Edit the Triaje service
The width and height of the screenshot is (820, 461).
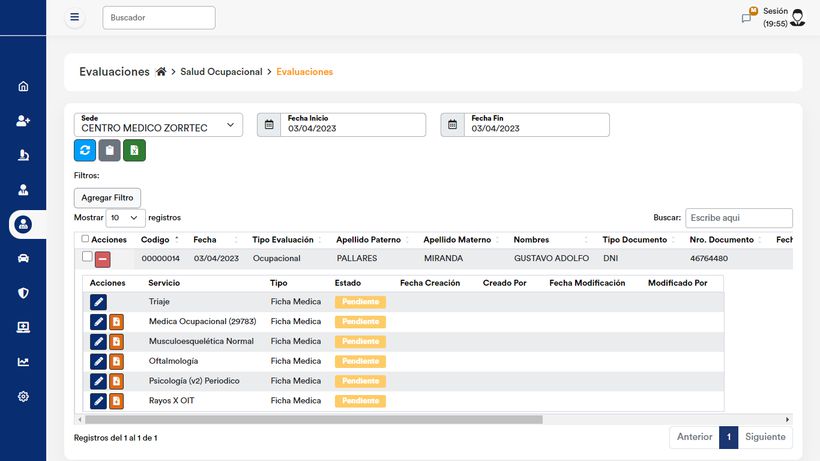(x=98, y=302)
